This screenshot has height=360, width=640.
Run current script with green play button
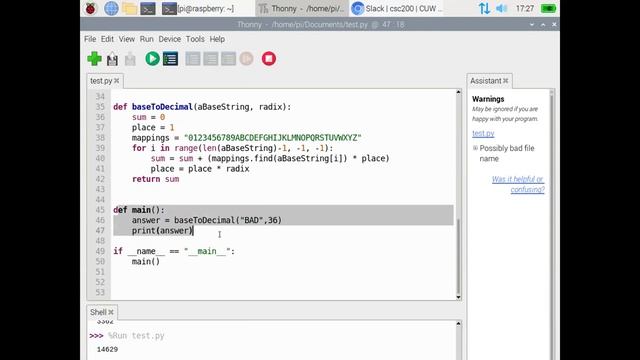(x=152, y=59)
